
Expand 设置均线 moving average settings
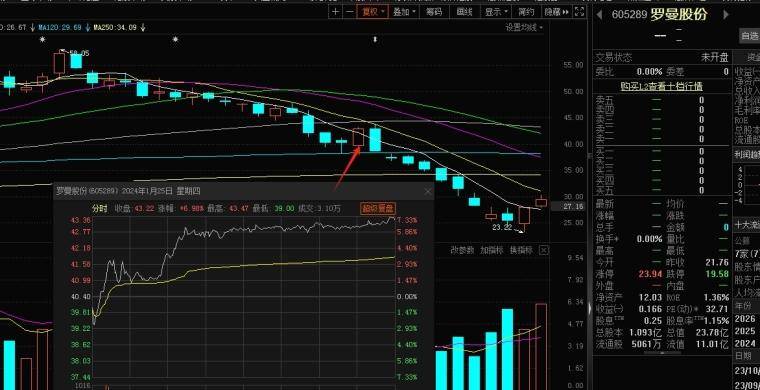click(524, 28)
